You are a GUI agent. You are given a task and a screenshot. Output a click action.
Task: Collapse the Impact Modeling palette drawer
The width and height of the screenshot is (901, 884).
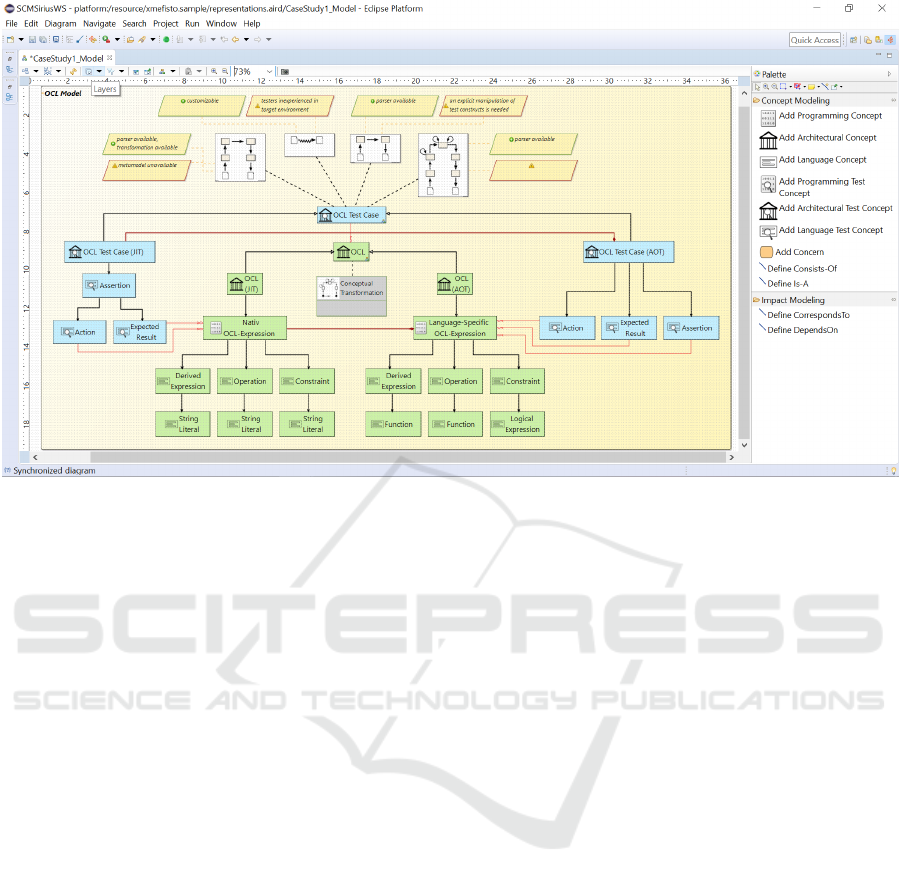(893, 300)
